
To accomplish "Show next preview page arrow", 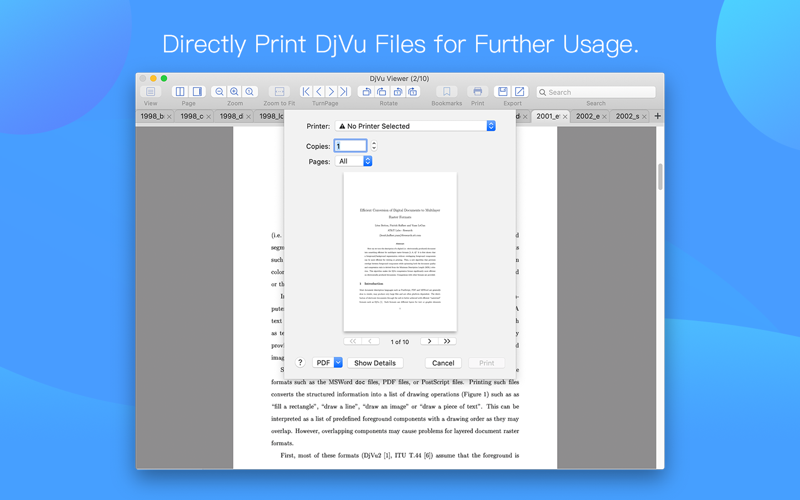I will pyautogui.click(x=430, y=341).
